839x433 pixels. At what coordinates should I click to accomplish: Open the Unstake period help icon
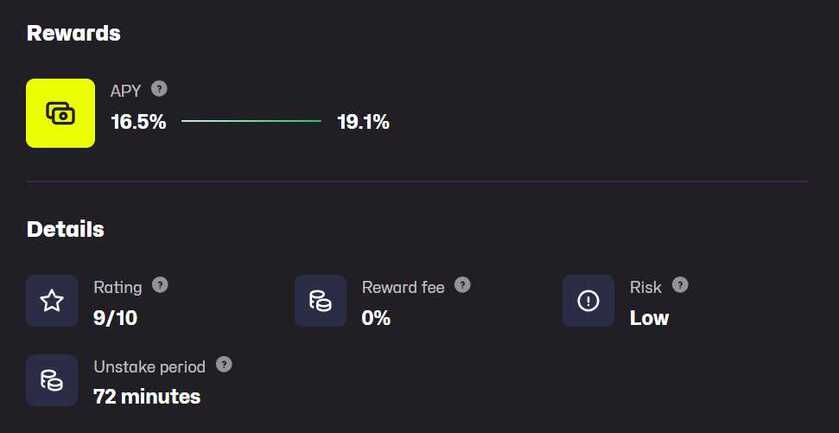[224, 365]
